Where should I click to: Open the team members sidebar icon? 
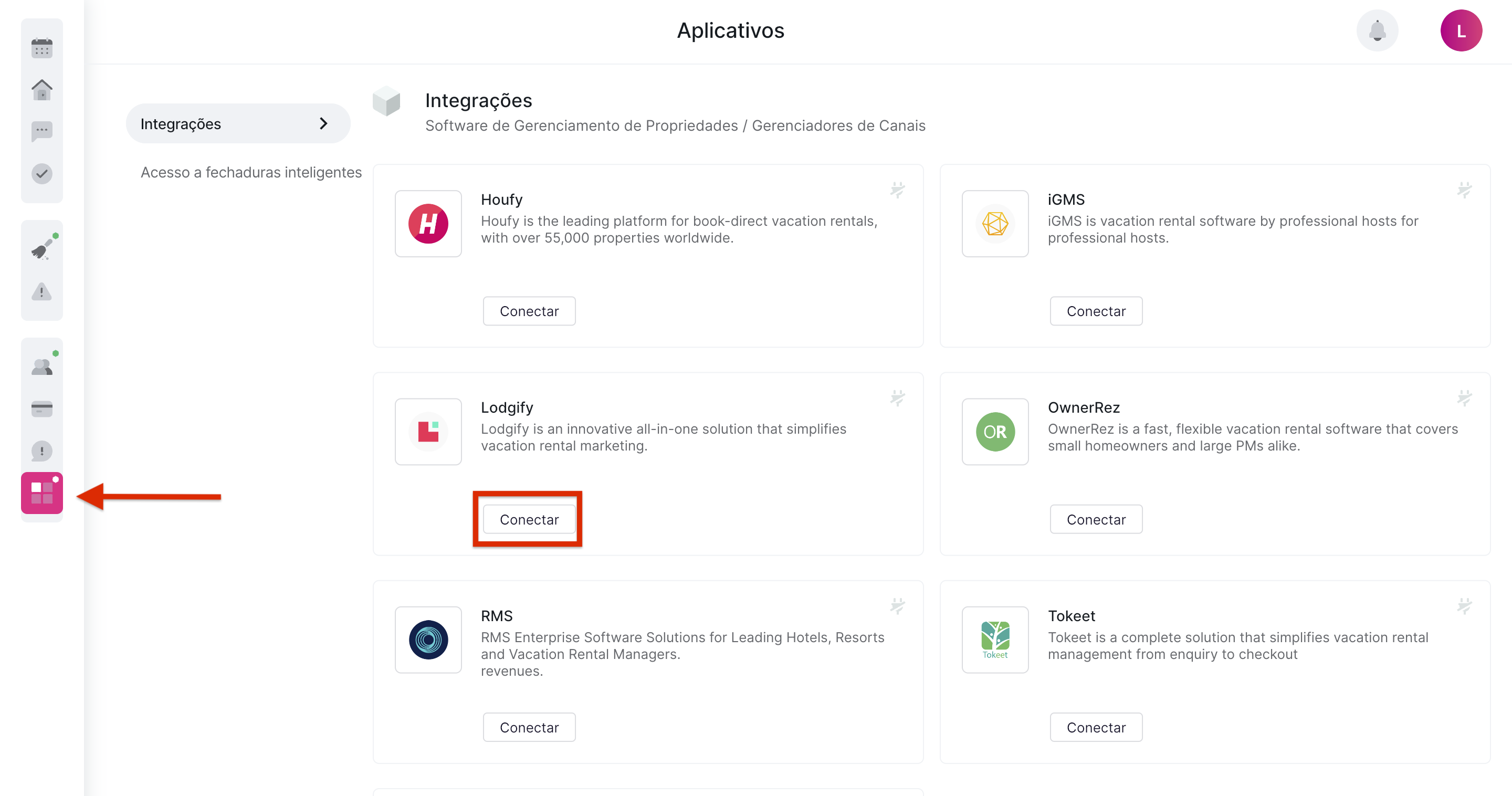coord(41,367)
